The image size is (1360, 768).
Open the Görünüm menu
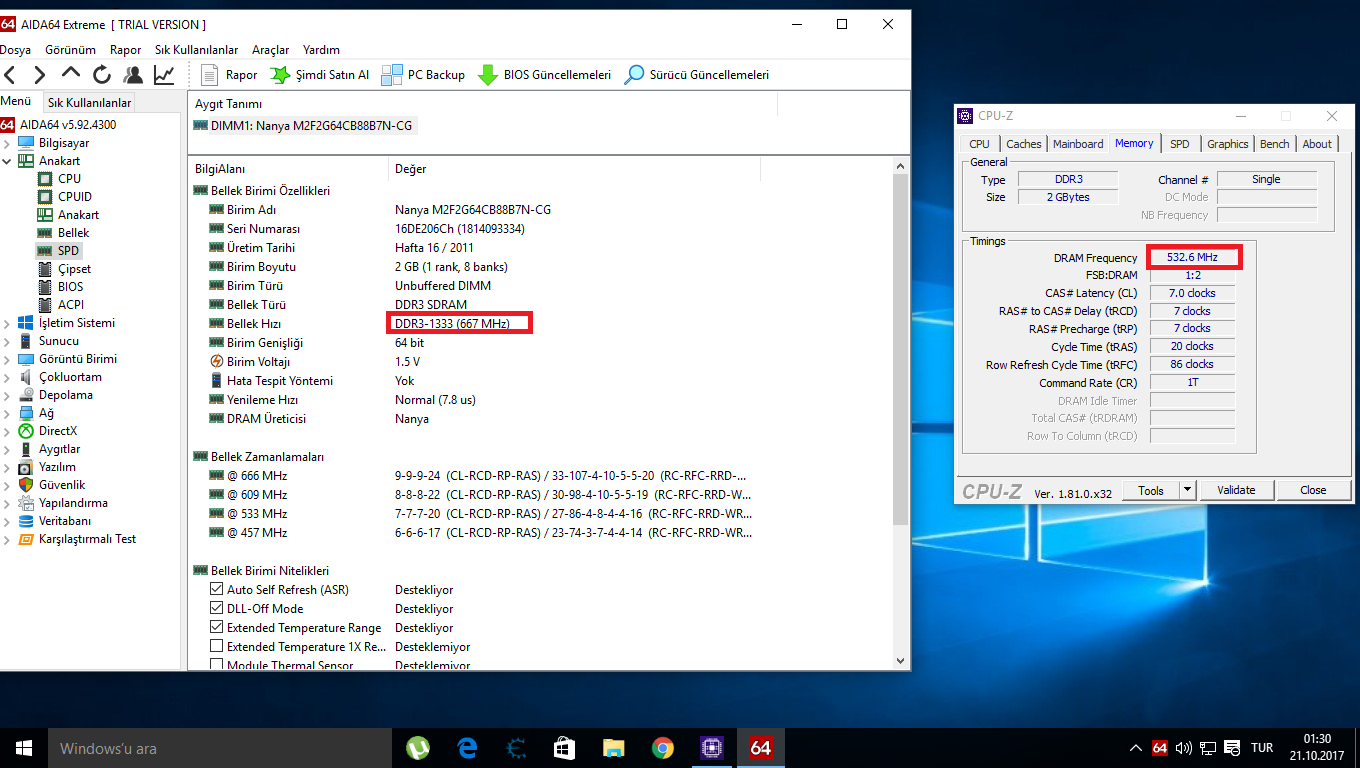[x=71, y=50]
